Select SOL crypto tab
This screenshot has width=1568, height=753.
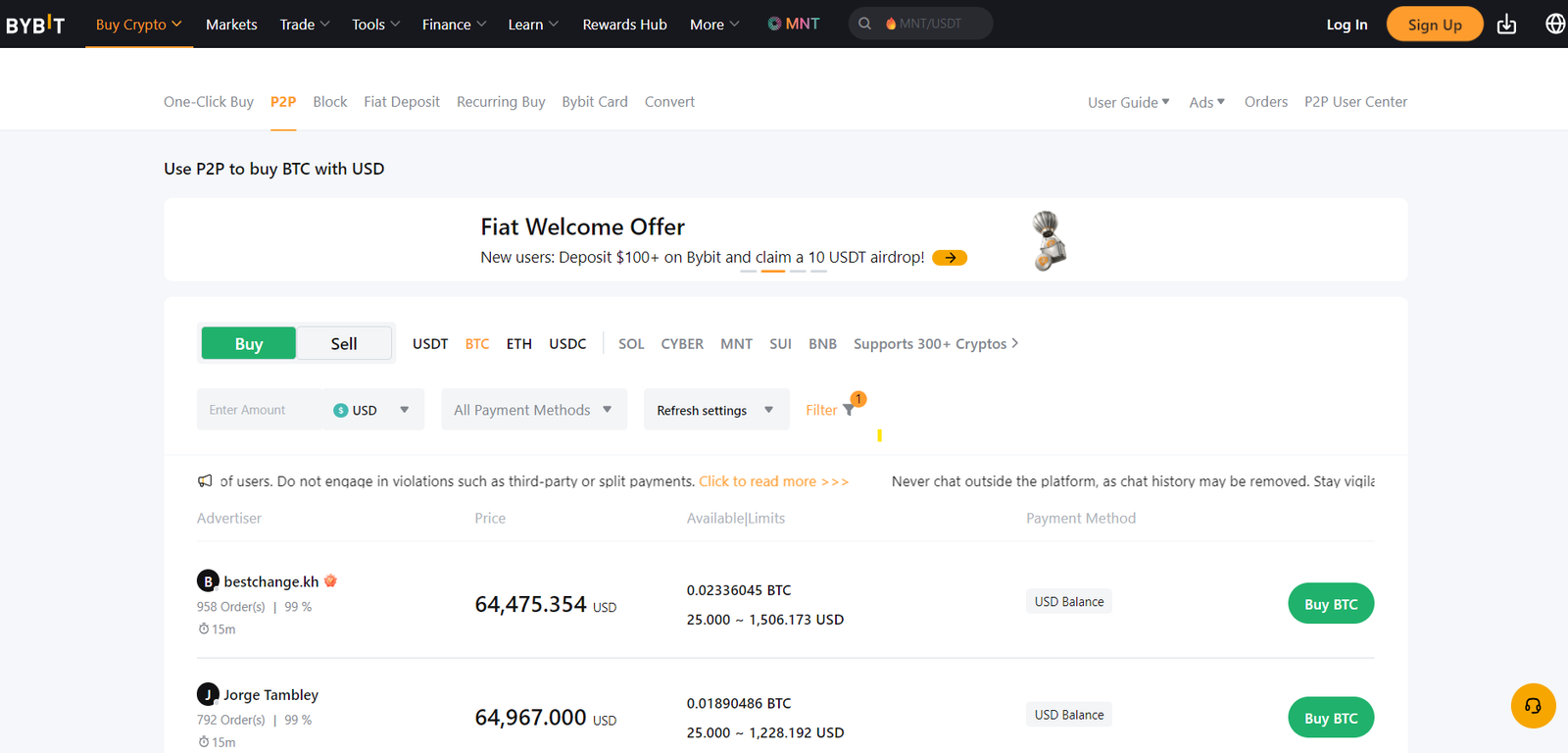point(631,344)
